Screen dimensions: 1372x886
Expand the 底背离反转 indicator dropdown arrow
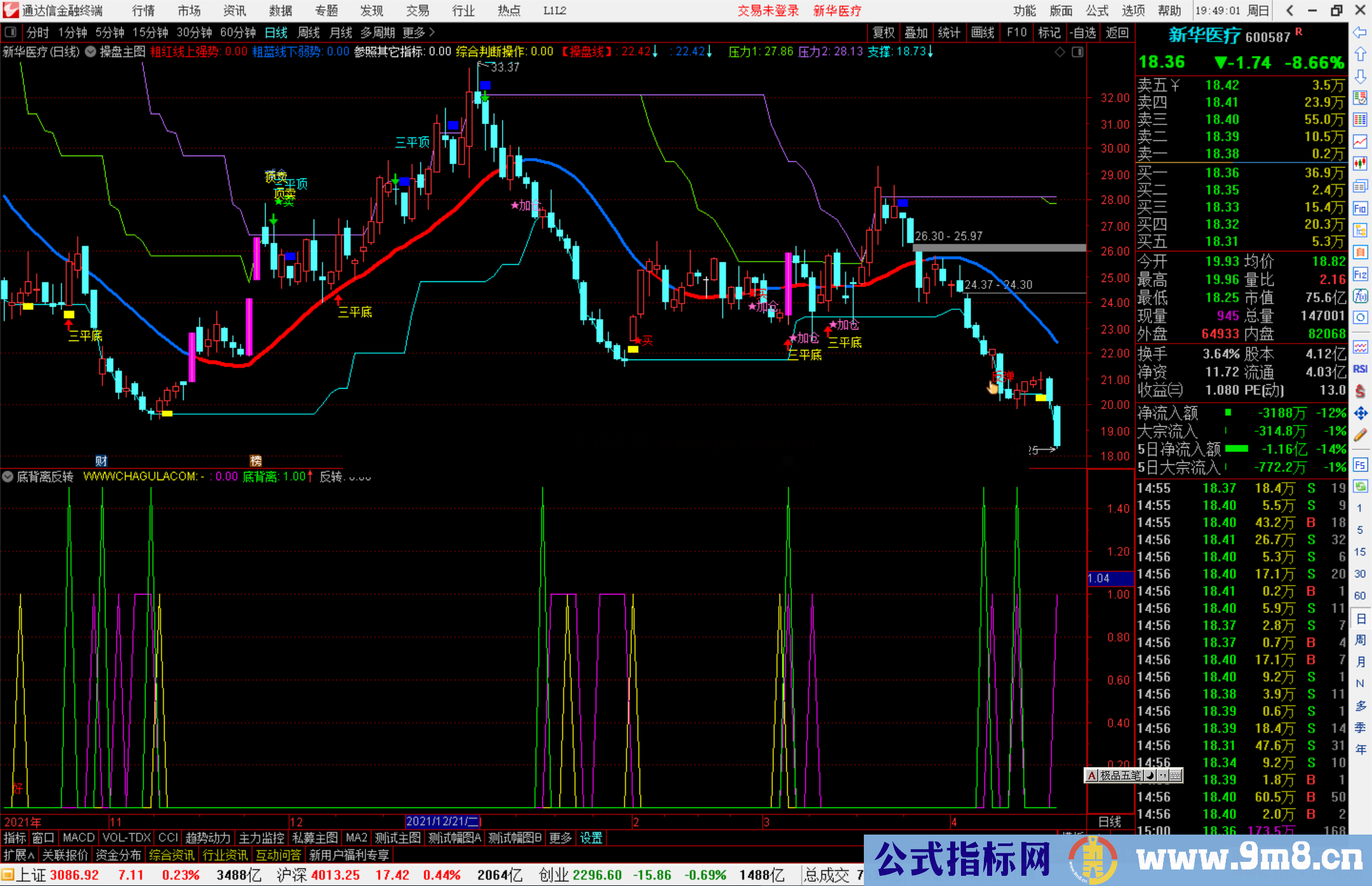(8, 476)
